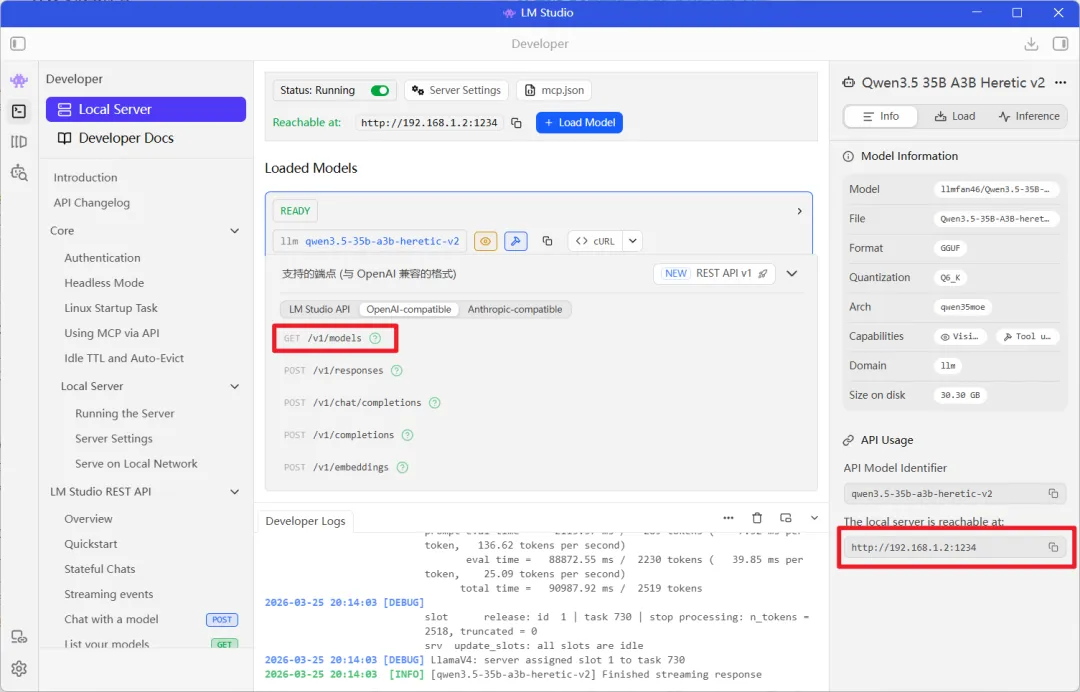Open Streaming events docs page
Screen dimensions: 1080x692
(109, 594)
